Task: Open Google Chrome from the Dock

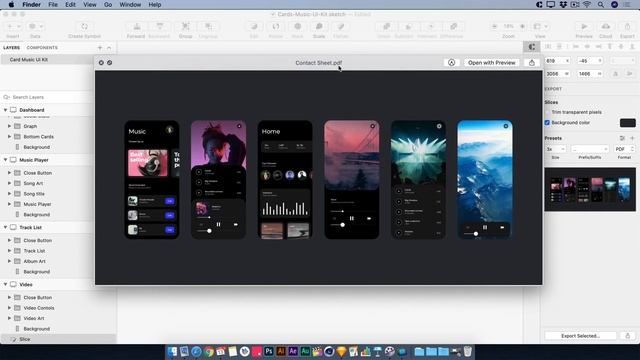Action: (209, 351)
